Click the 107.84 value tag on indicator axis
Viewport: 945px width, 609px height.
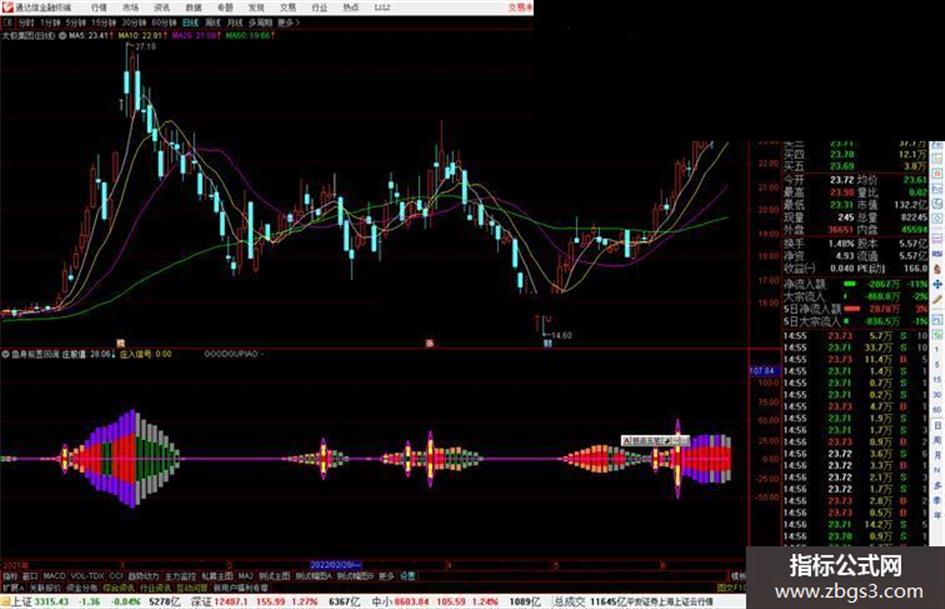coord(764,370)
